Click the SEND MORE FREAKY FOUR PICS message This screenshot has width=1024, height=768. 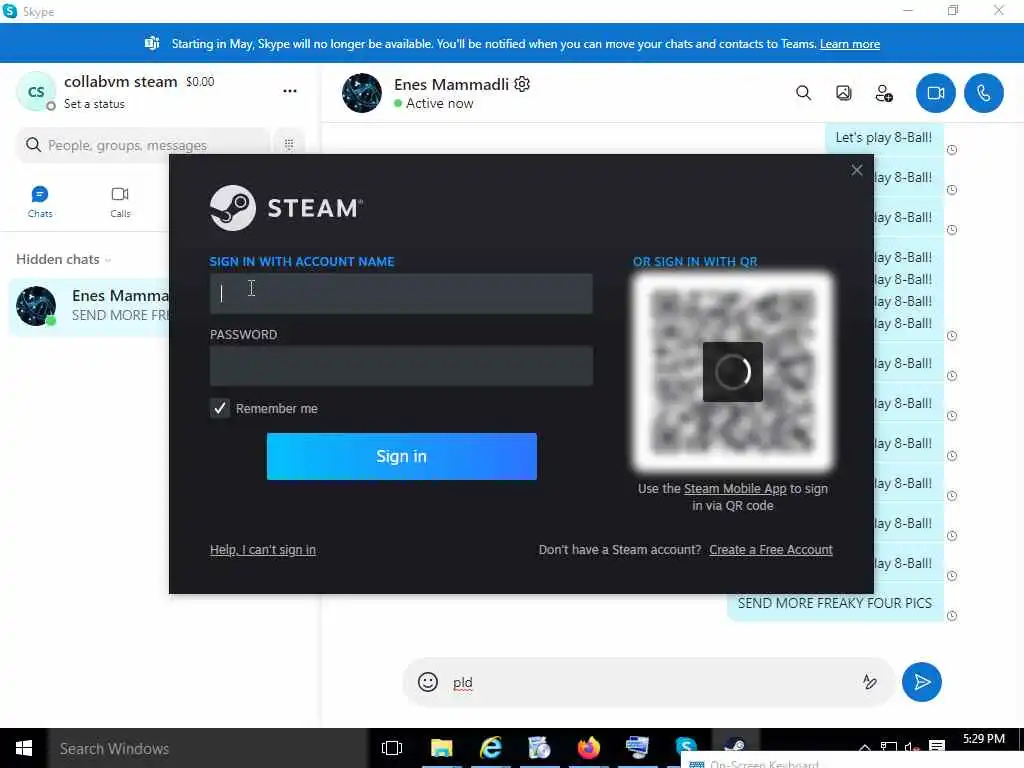[x=835, y=603]
